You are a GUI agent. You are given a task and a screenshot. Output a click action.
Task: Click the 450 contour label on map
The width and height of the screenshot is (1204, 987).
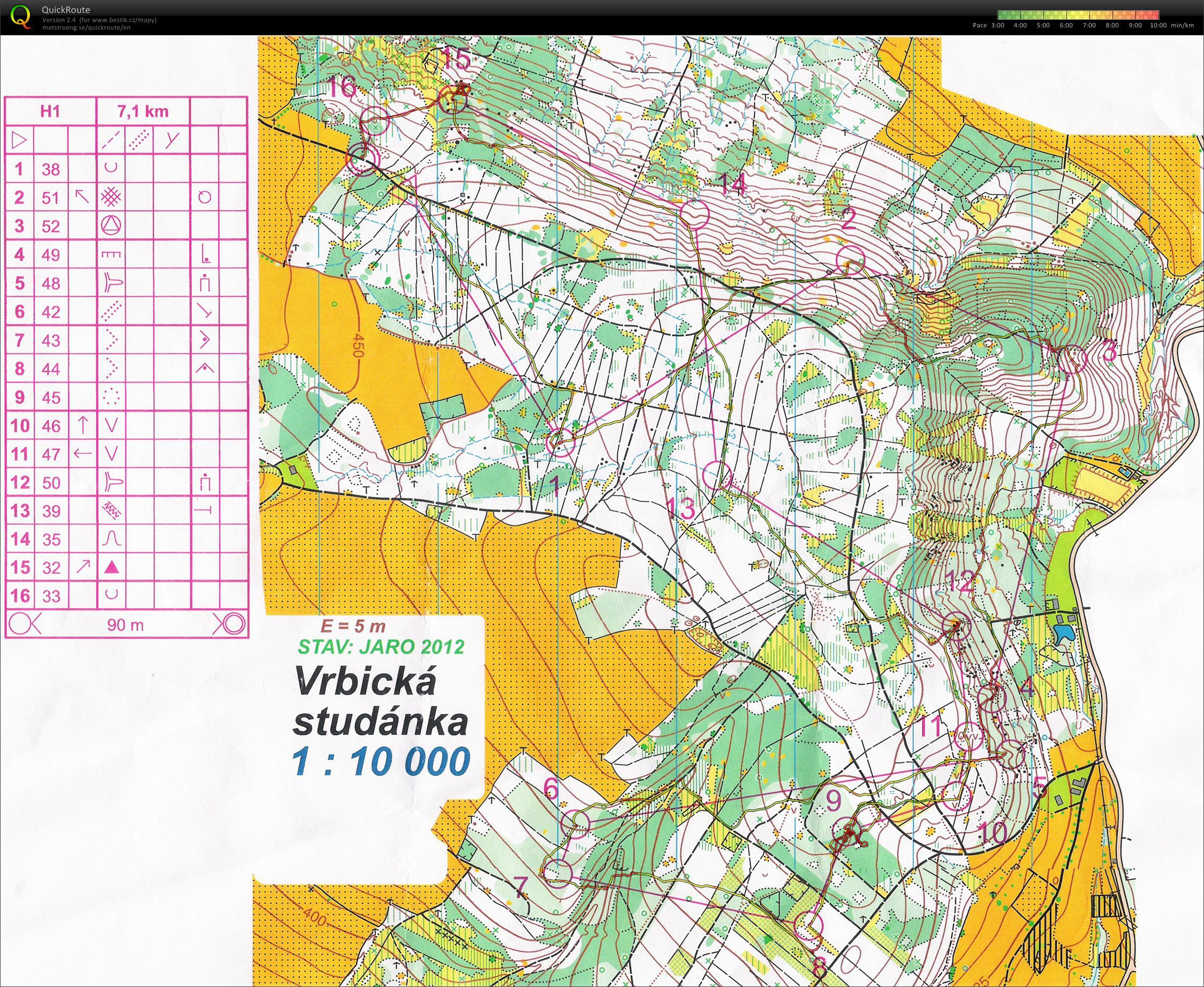358,344
